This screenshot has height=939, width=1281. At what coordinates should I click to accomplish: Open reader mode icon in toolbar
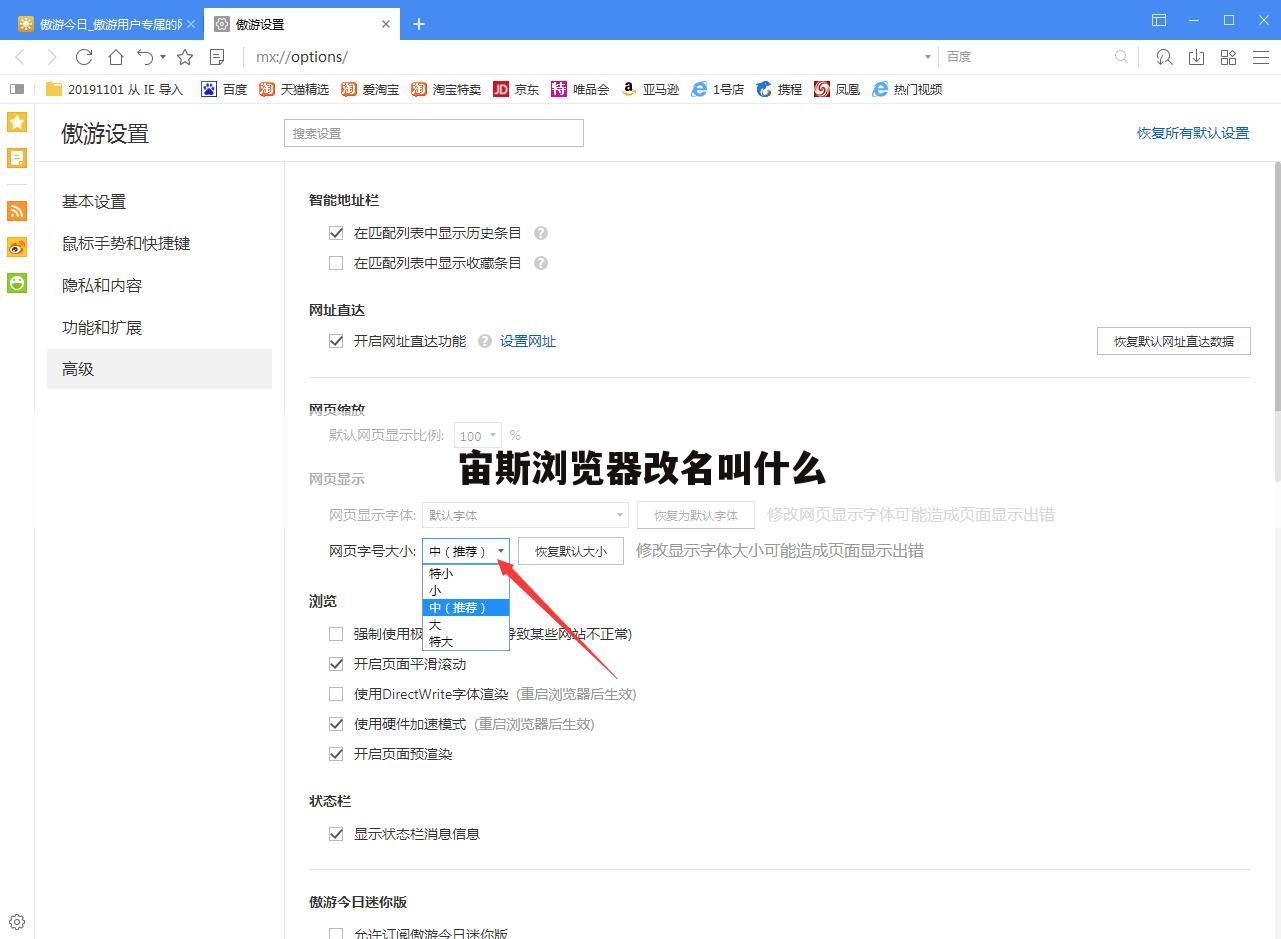[217, 57]
